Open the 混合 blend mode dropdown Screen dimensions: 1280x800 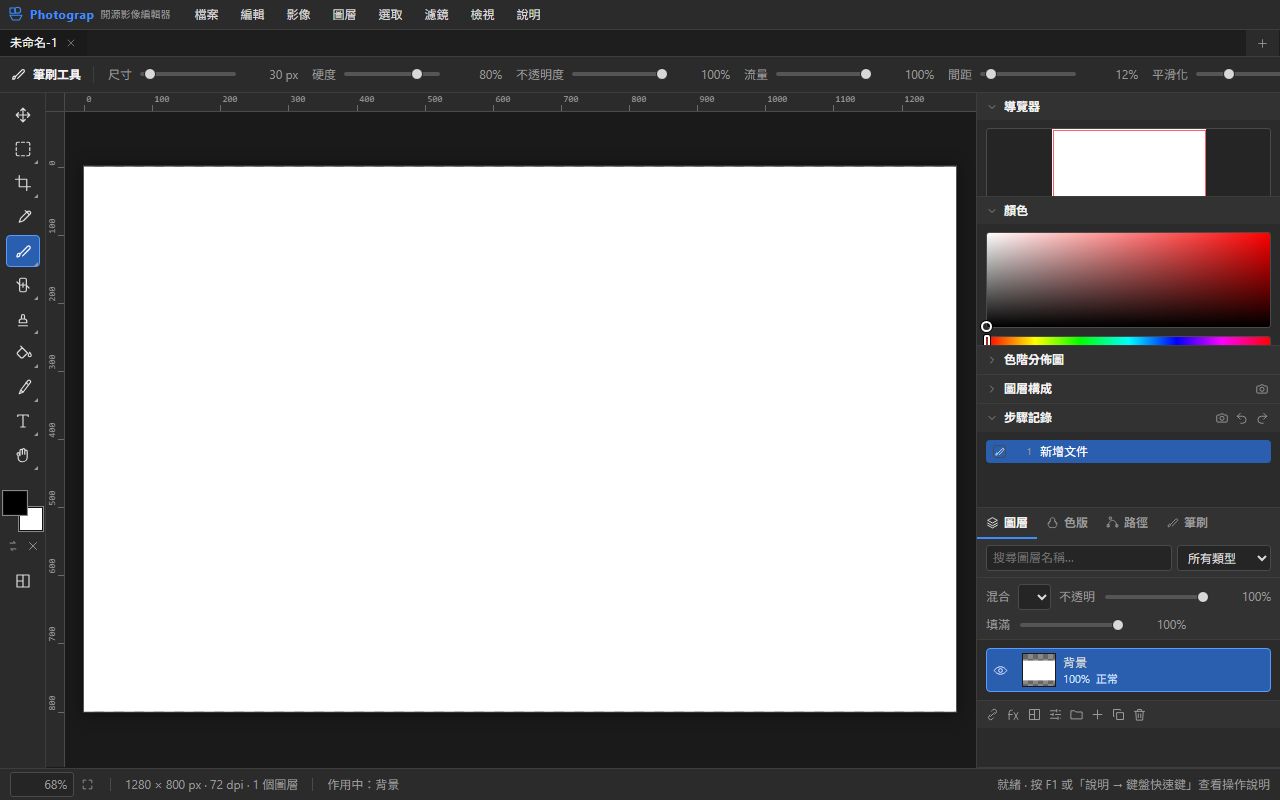[1034, 597]
